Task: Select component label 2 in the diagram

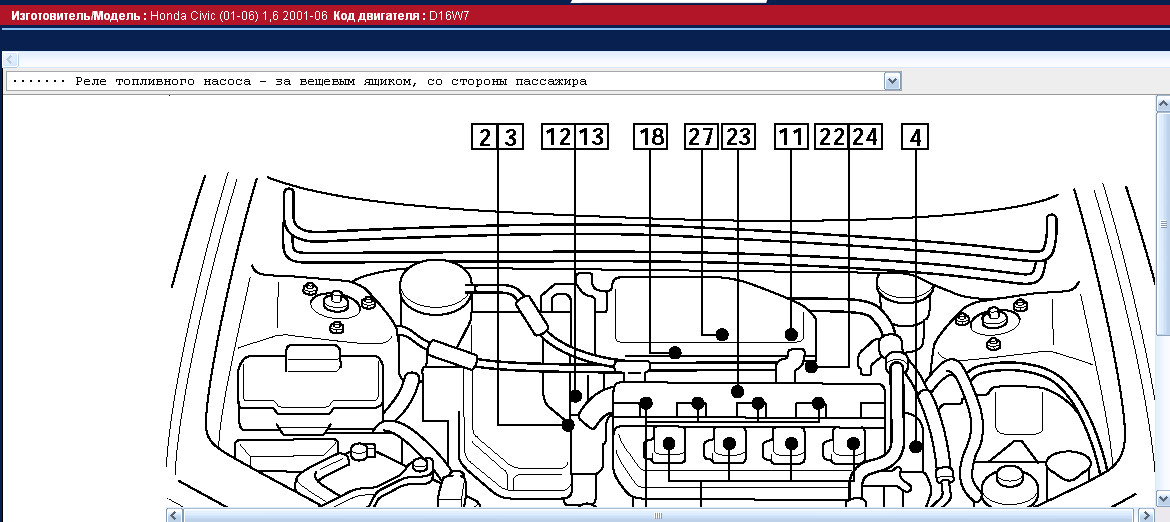Action: pos(485,136)
